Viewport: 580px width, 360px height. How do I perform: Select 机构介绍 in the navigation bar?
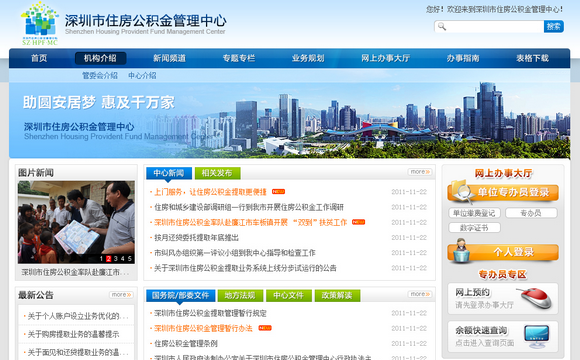(100, 58)
